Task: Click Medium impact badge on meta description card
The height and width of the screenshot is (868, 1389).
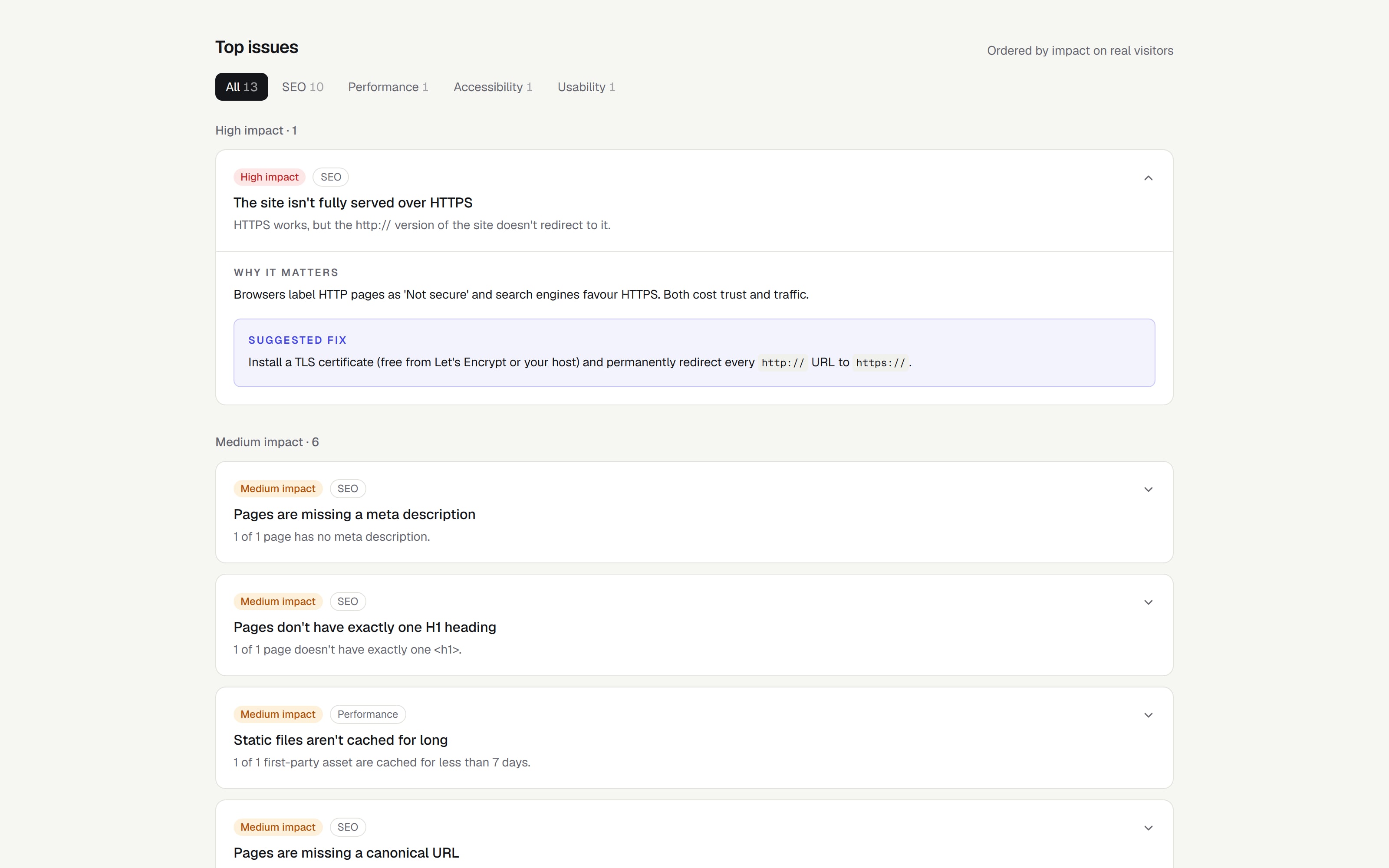Action: 278,489
